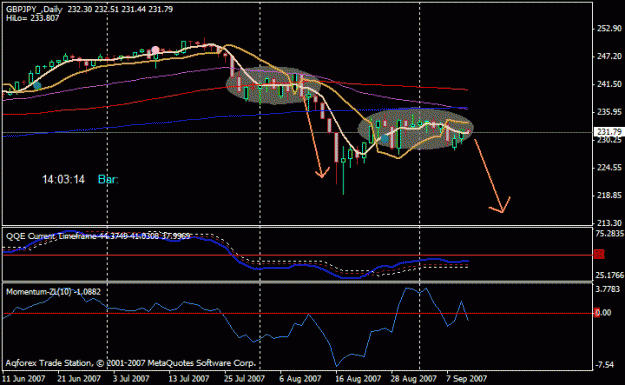The height and width of the screenshot is (385, 625).
Task: Click the 13 Jul 2007 date label
Action: coord(189,379)
